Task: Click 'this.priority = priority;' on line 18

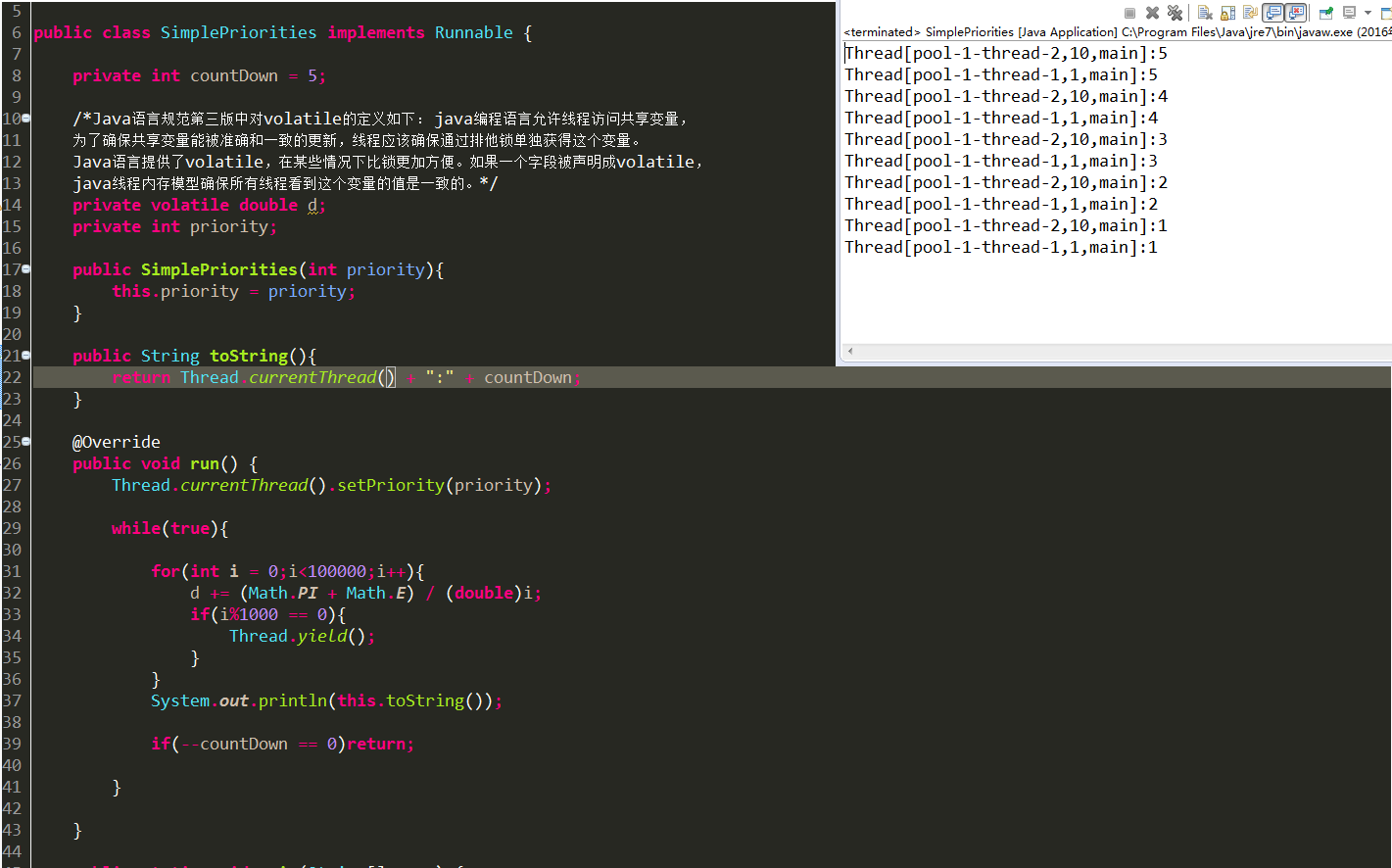Action: tap(234, 291)
